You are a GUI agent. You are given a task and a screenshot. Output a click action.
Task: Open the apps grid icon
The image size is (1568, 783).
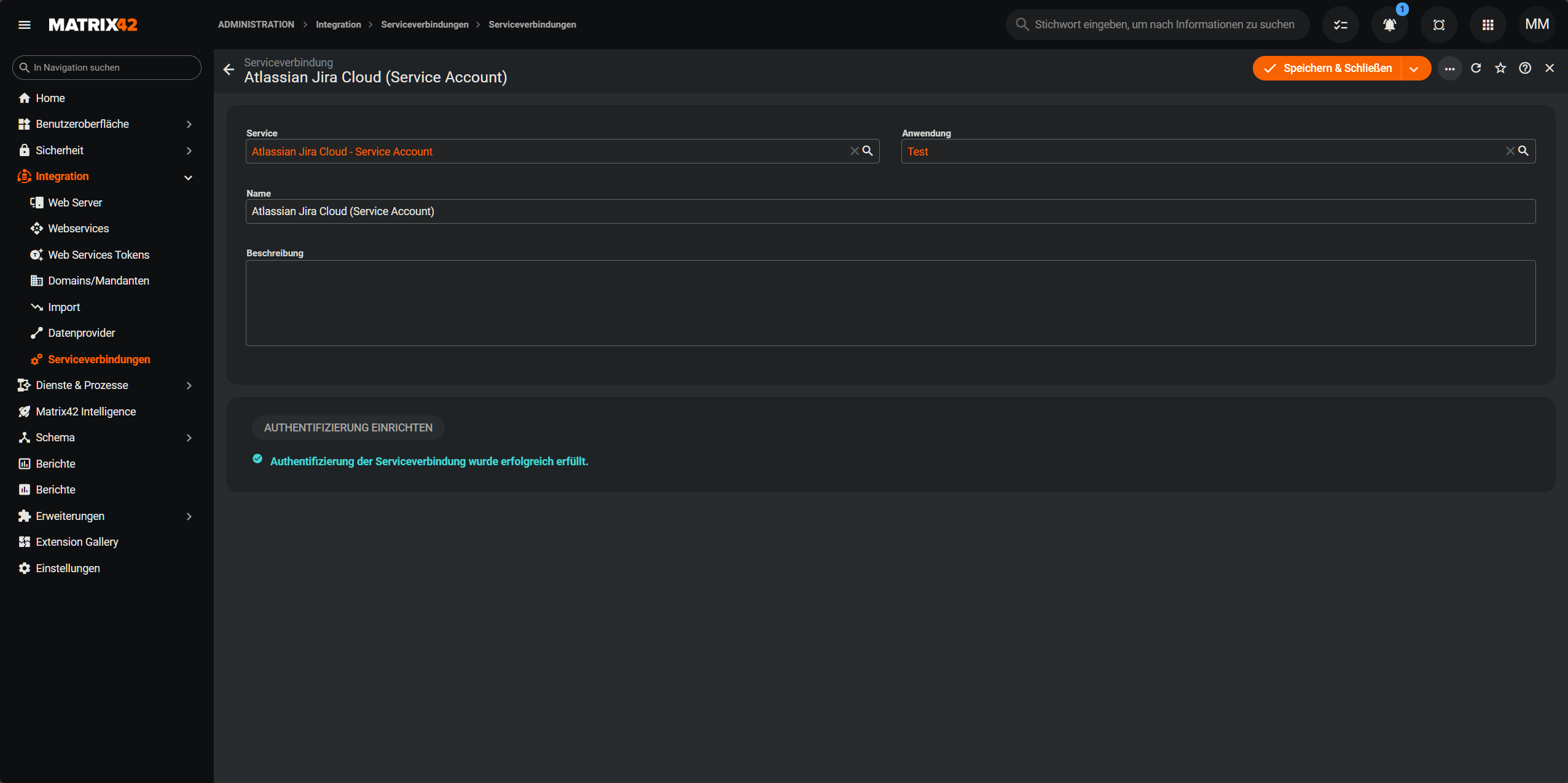[x=1488, y=25]
